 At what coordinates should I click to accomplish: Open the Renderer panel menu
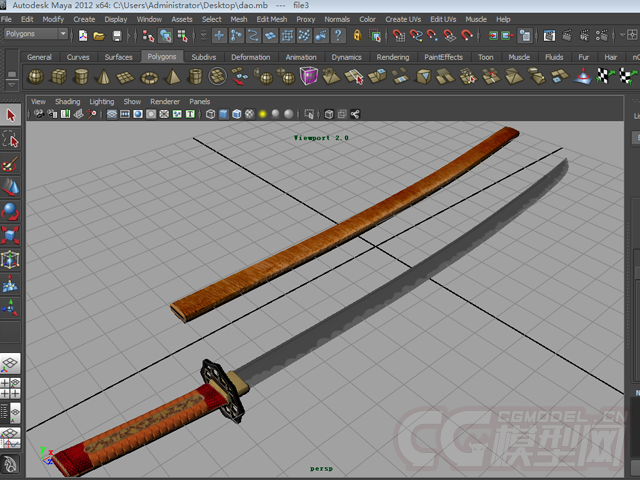pos(164,102)
